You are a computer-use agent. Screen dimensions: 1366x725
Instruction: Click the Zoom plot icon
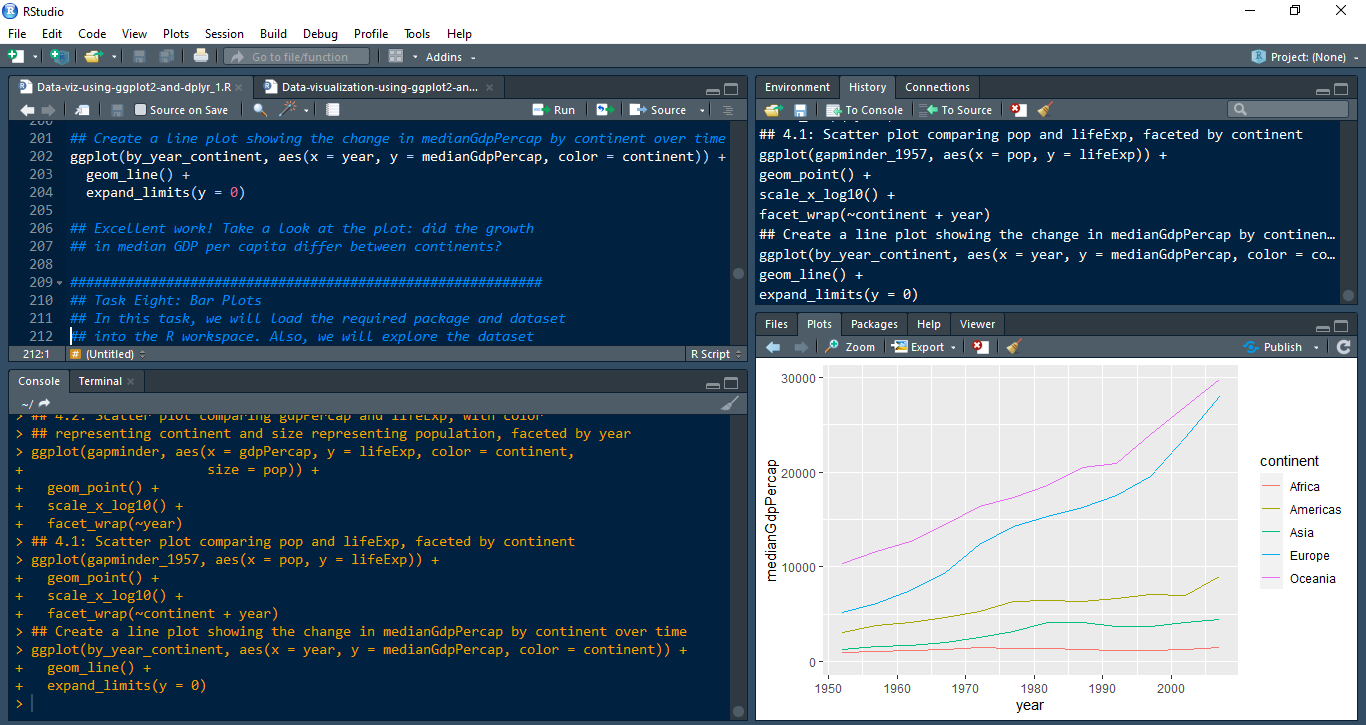(x=850, y=347)
